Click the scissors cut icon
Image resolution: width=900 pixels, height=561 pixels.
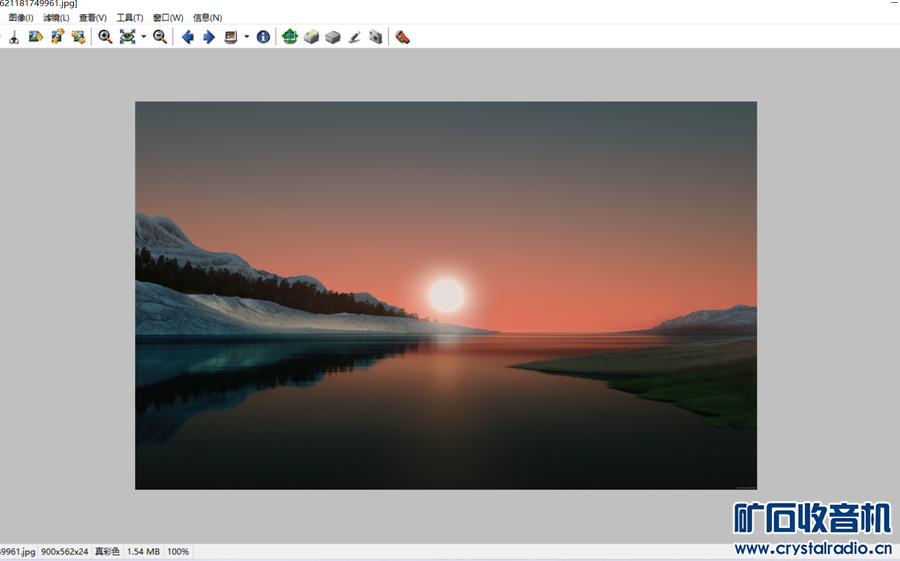click(x=14, y=37)
